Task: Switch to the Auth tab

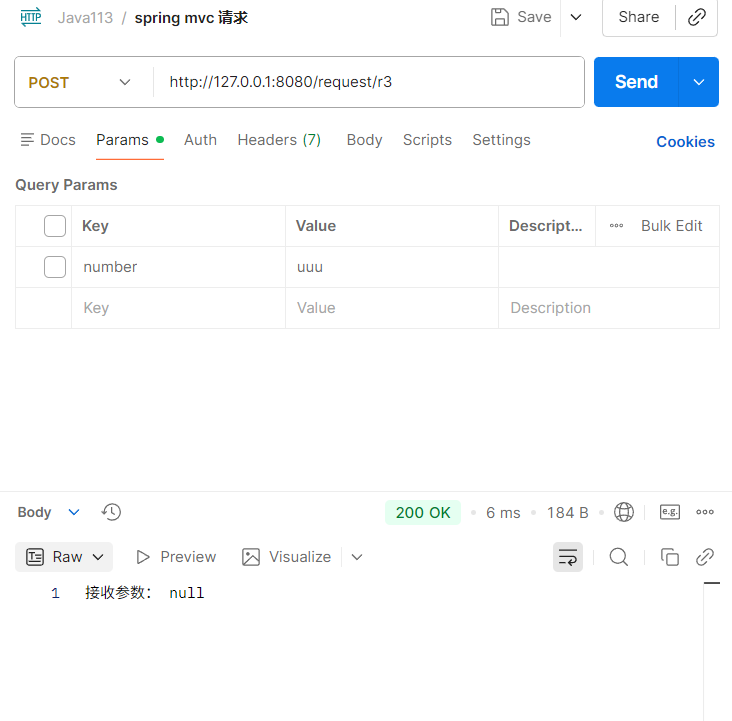Action: 200,140
